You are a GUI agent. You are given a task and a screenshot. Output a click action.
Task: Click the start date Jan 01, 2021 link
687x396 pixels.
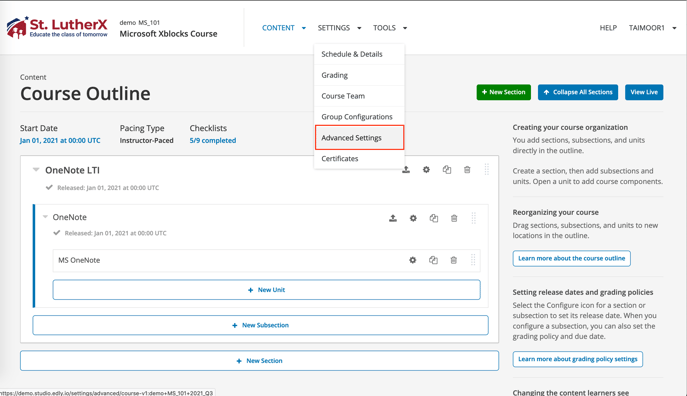pos(60,141)
